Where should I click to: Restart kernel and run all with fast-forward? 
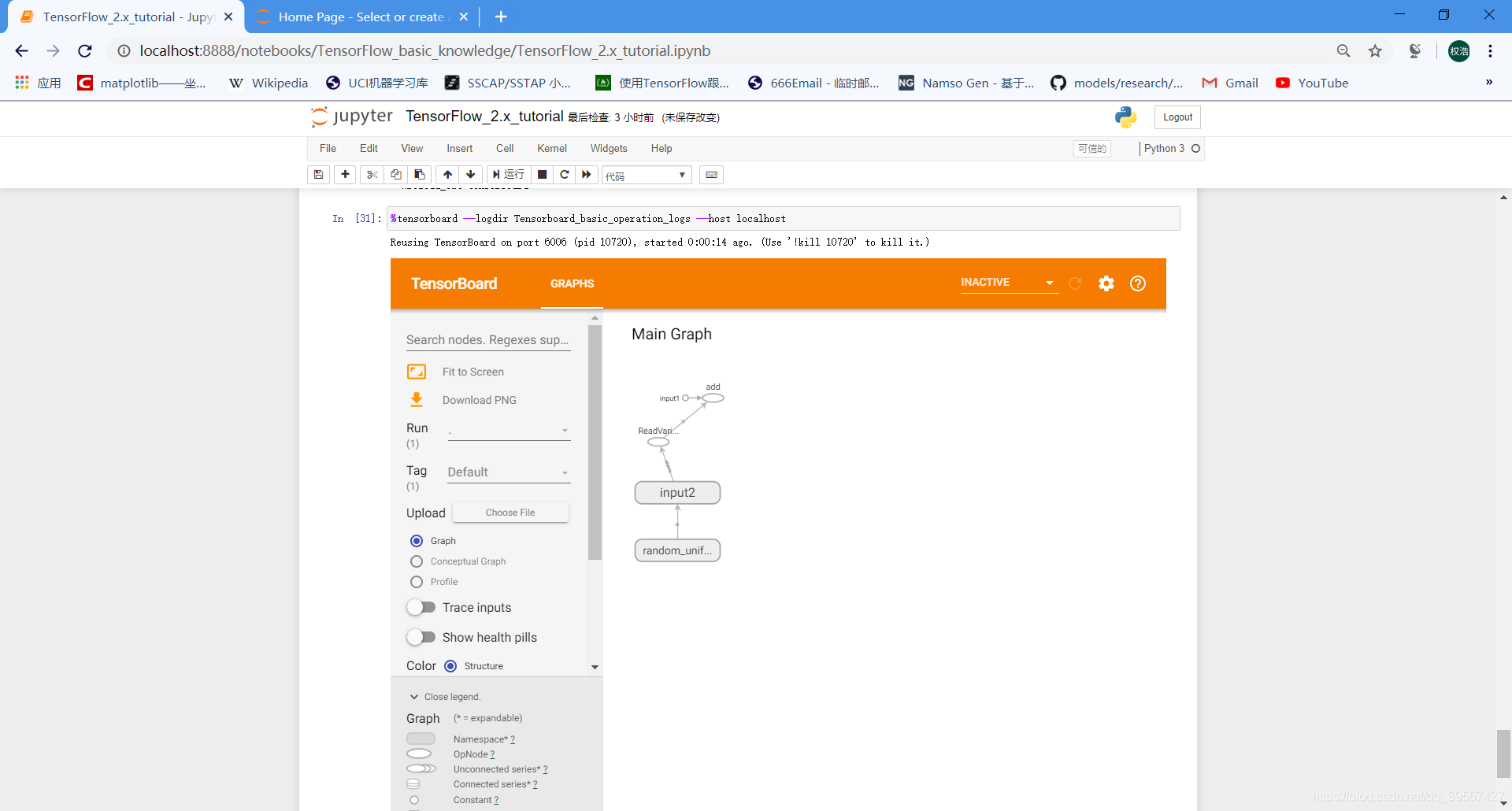586,175
